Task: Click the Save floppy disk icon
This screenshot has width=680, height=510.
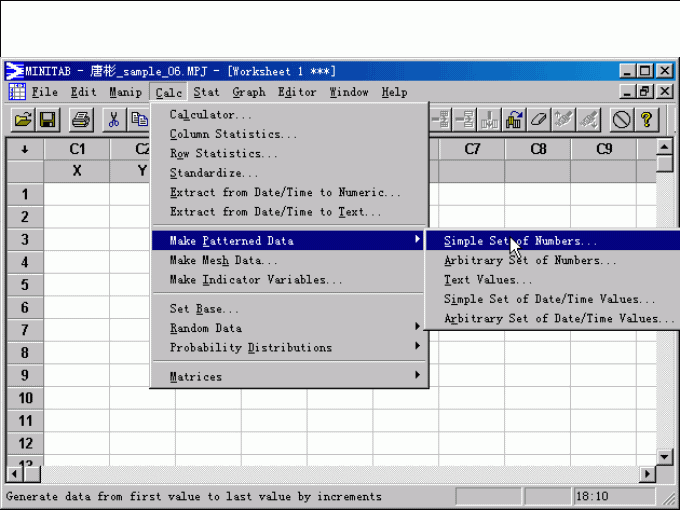Action: click(47, 120)
